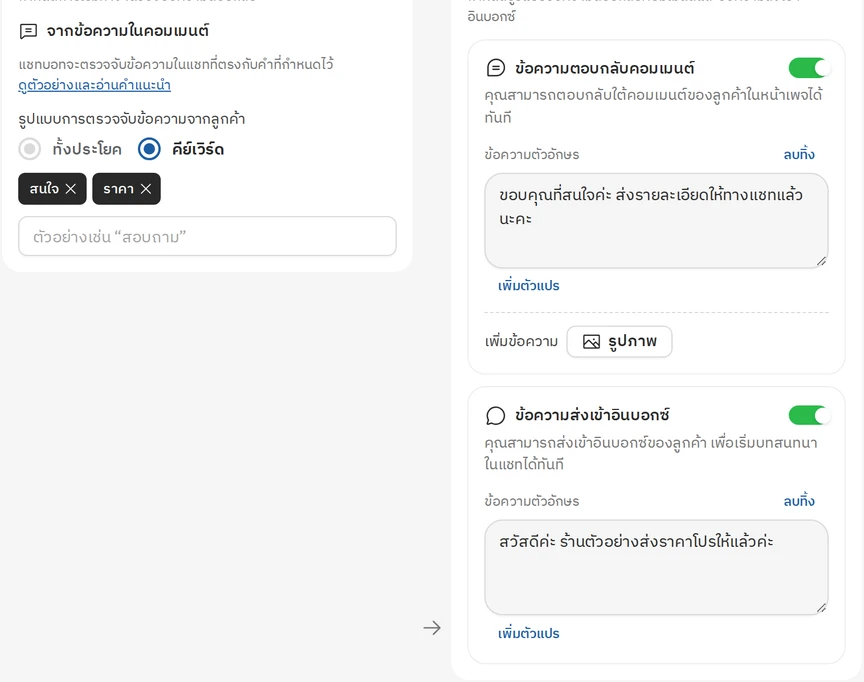Click ลบทิ้ง for the inbox message
This screenshot has height=682, width=864.
click(x=799, y=501)
